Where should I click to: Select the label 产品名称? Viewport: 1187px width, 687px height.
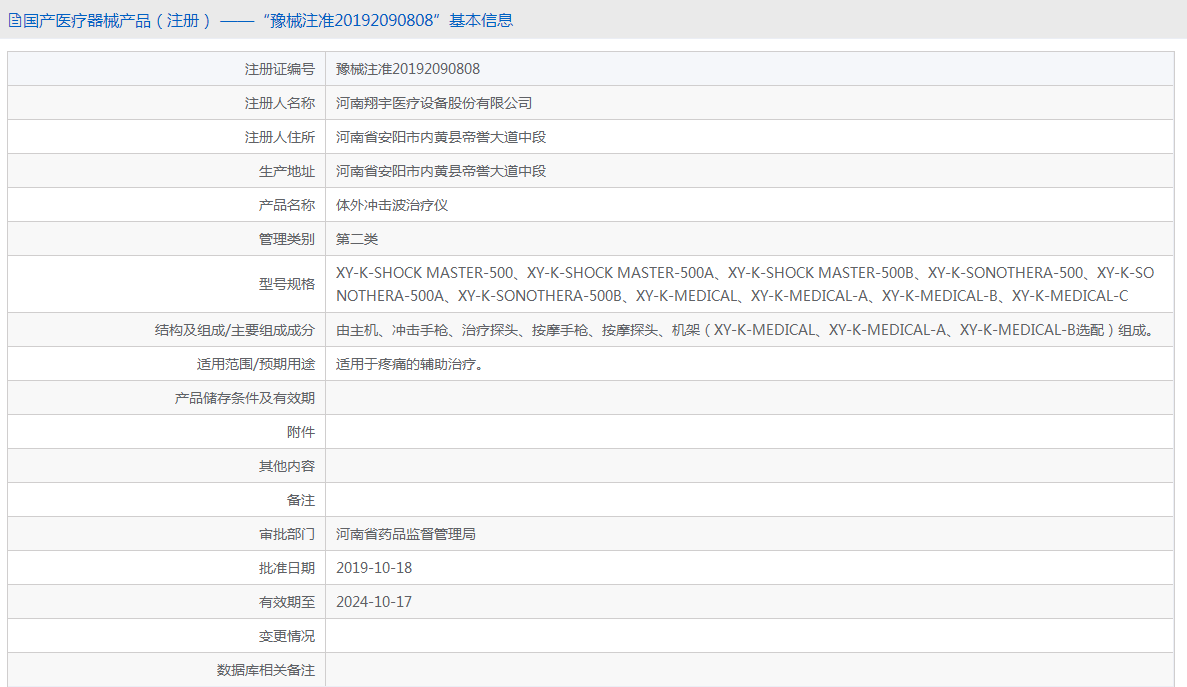point(286,205)
